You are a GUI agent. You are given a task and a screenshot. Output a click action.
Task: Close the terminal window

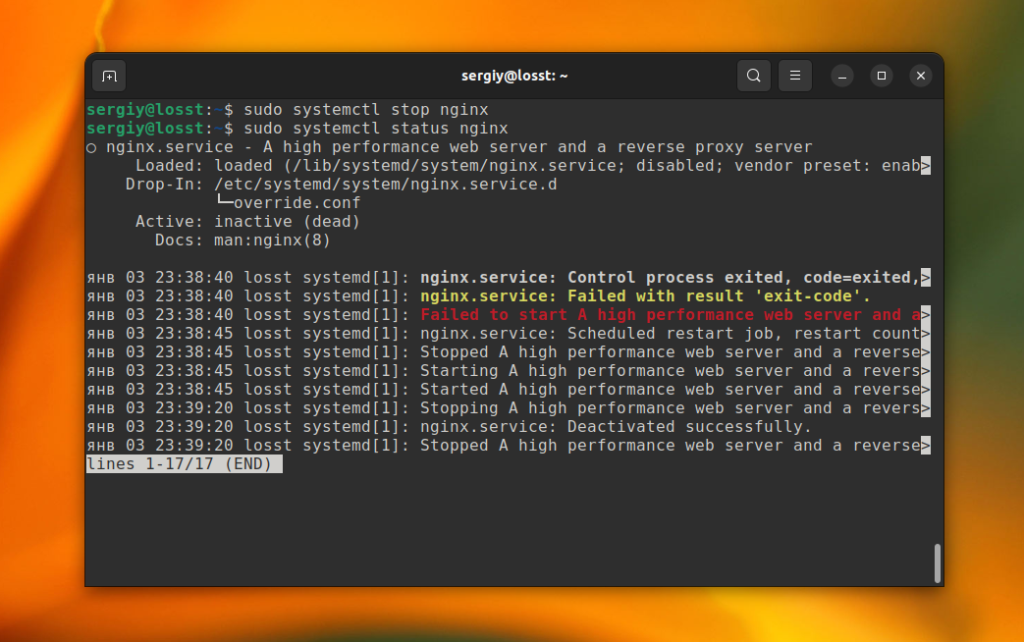point(921,76)
